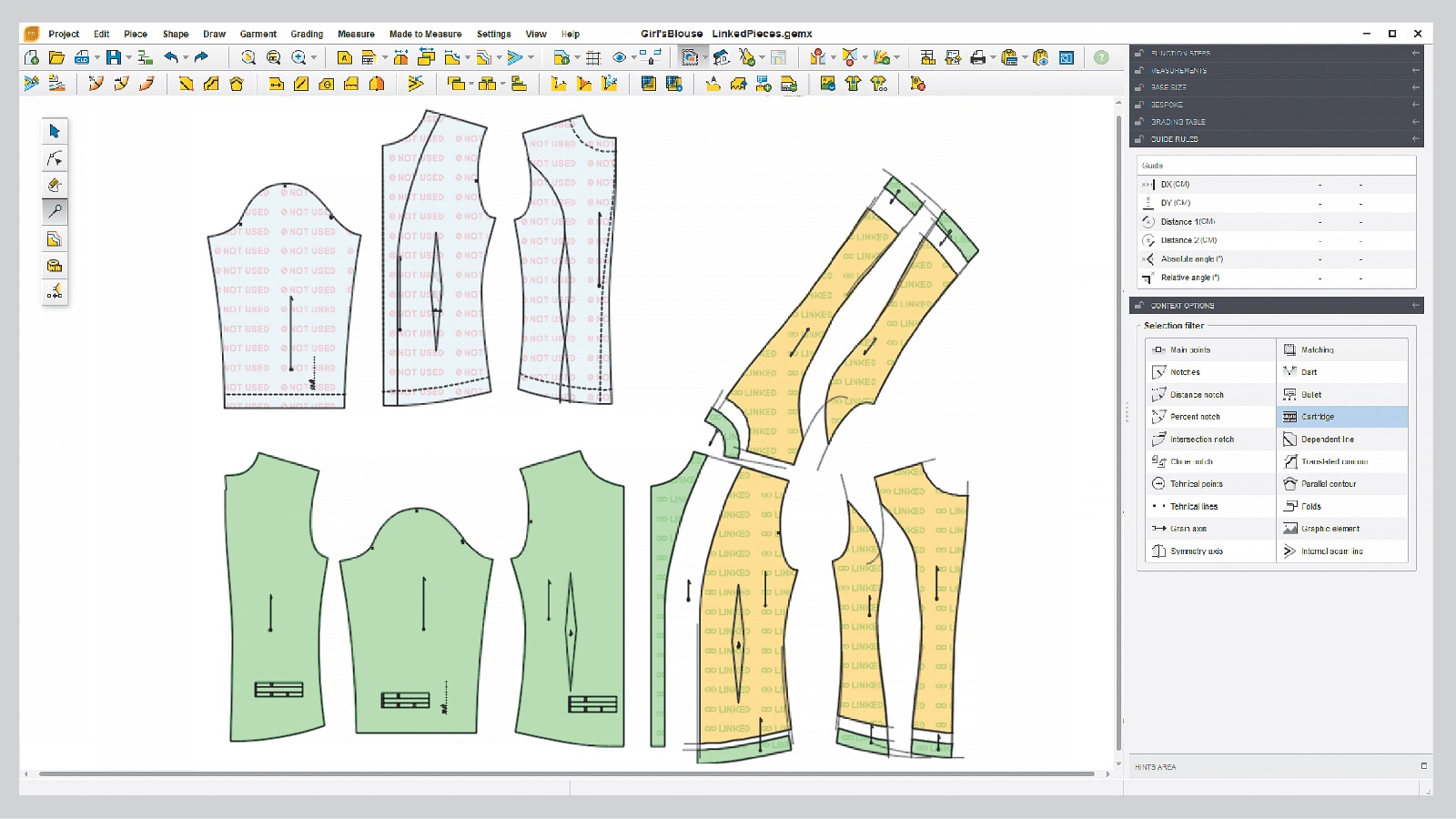
Task: Open a file with the folder icon
Action: click(56, 57)
